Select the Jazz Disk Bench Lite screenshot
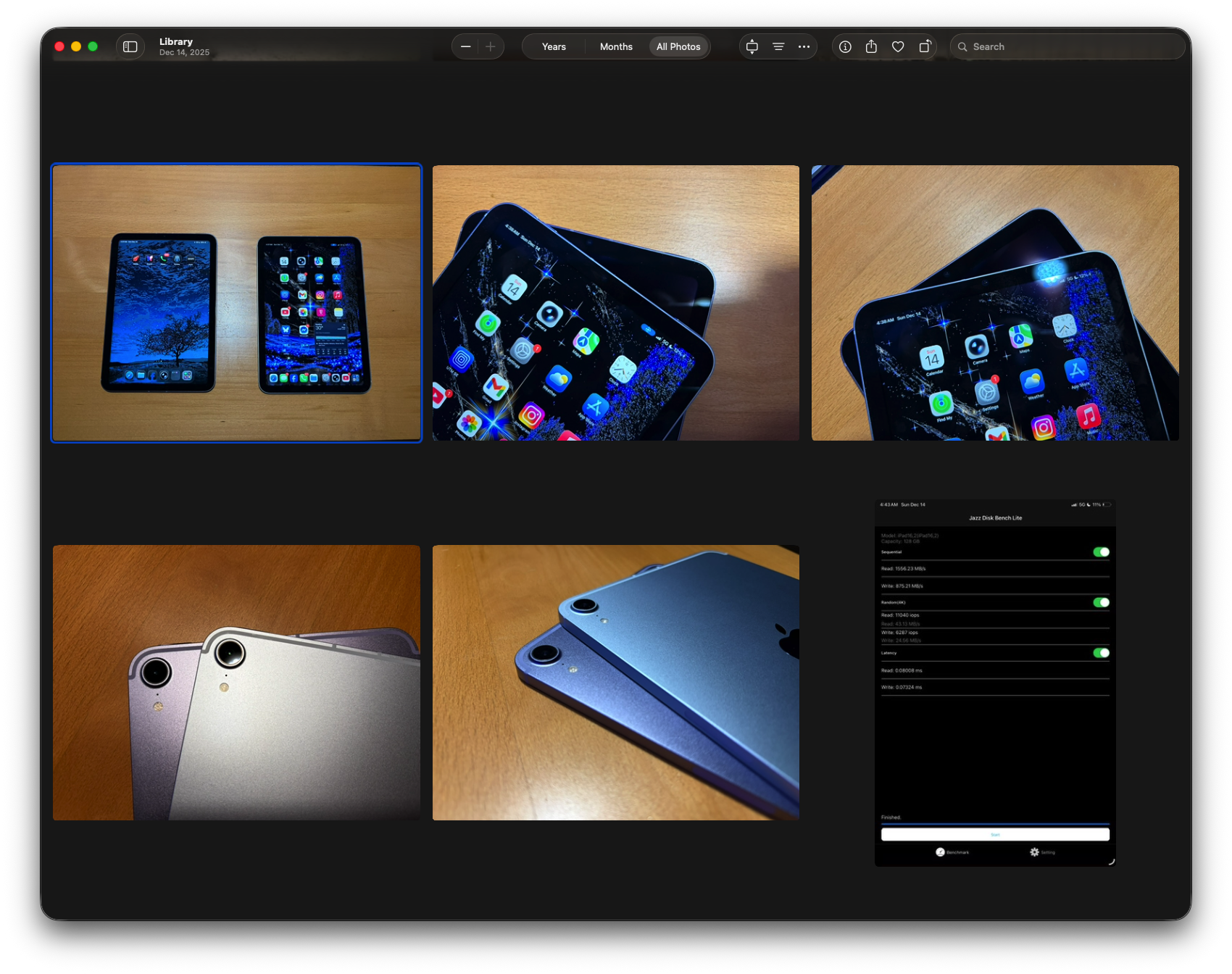This screenshot has height=974, width=1232. [995, 683]
